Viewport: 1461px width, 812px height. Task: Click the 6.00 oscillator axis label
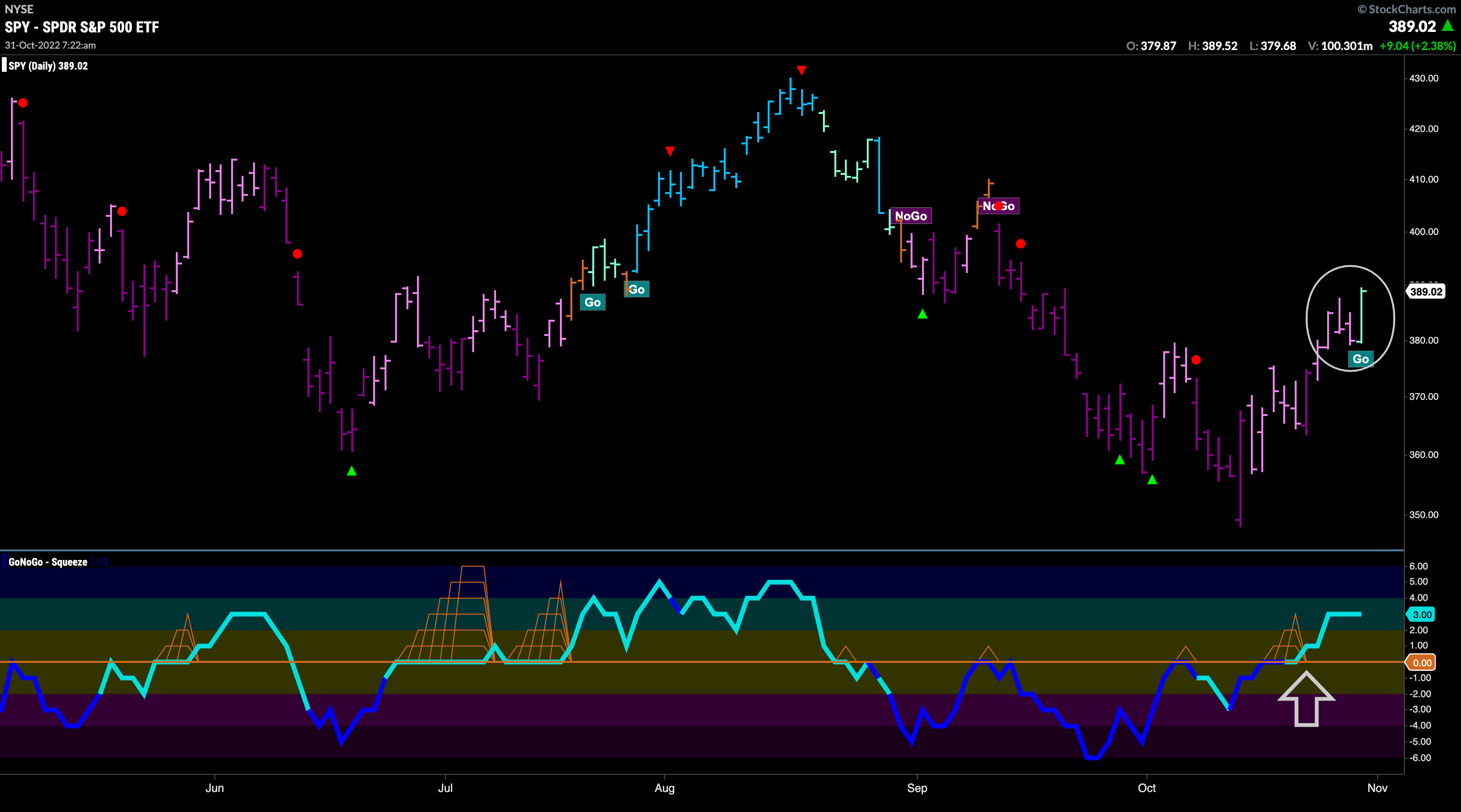(1419, 566)
